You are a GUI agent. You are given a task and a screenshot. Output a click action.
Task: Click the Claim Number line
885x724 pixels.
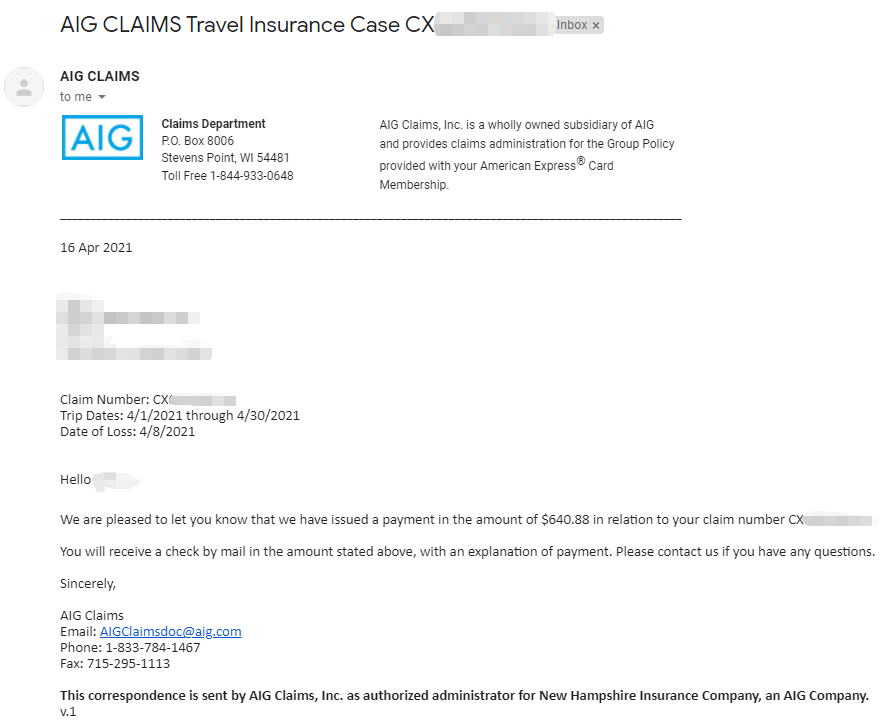point(148,400)
